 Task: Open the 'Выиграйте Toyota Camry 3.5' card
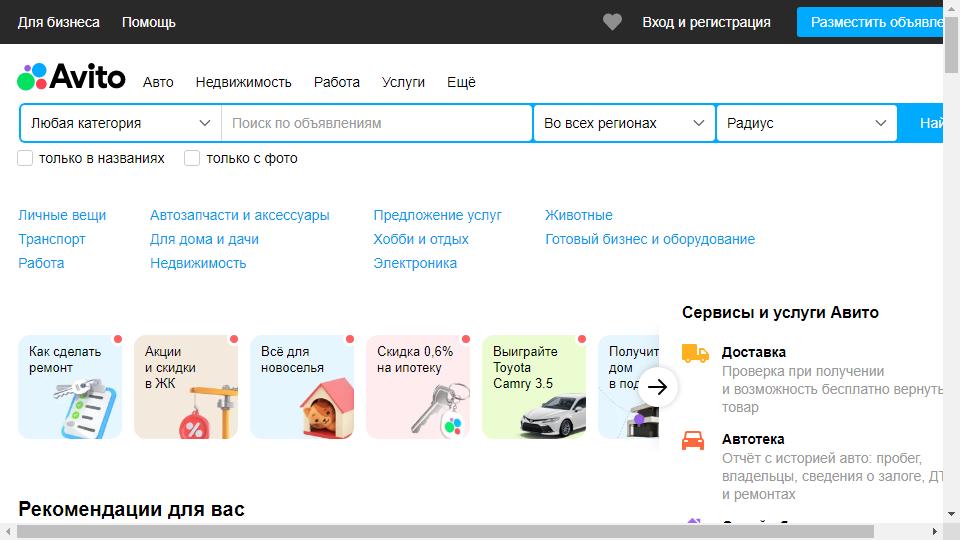point(534,386)
